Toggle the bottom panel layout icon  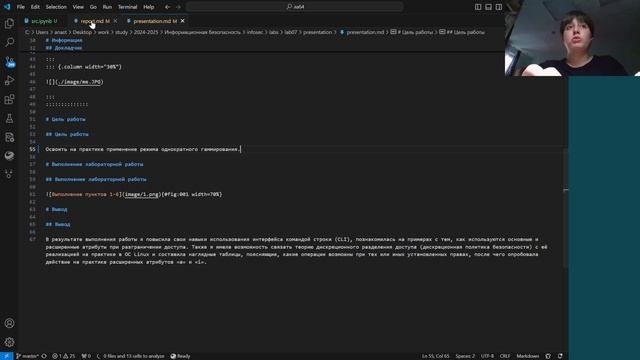click(488, 7)
